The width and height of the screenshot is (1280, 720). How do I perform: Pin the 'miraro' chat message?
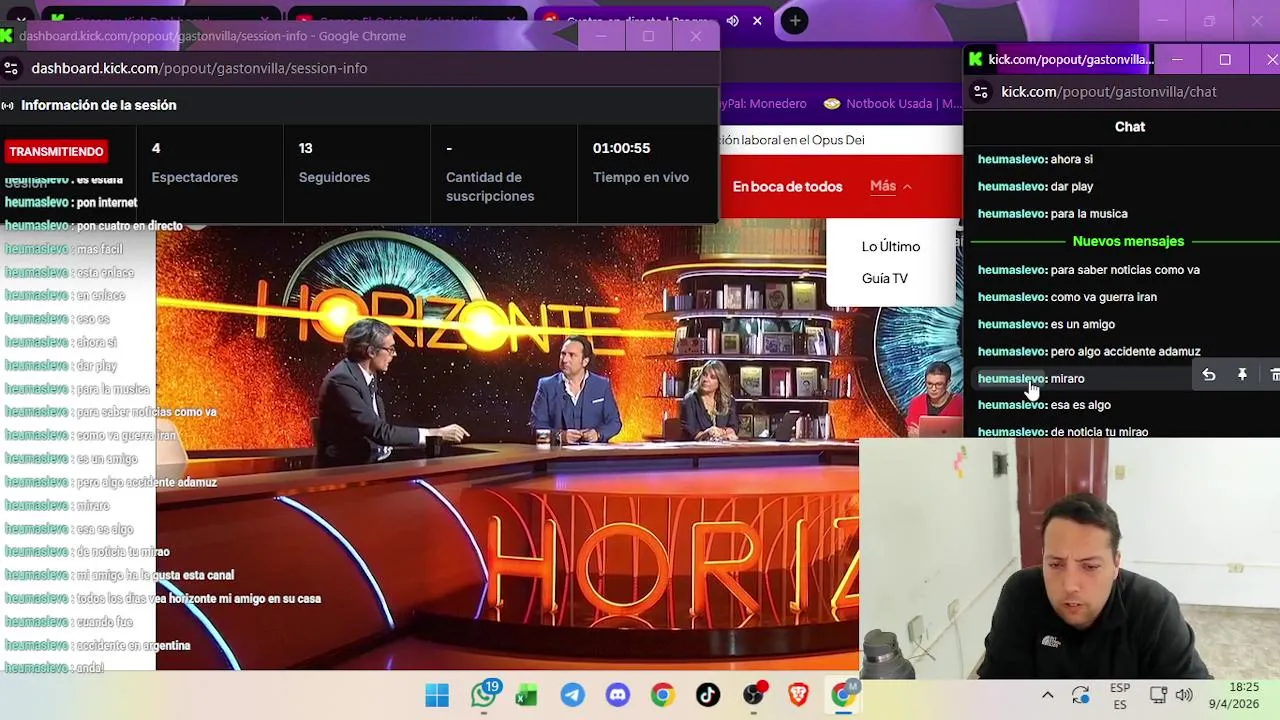1242,375
